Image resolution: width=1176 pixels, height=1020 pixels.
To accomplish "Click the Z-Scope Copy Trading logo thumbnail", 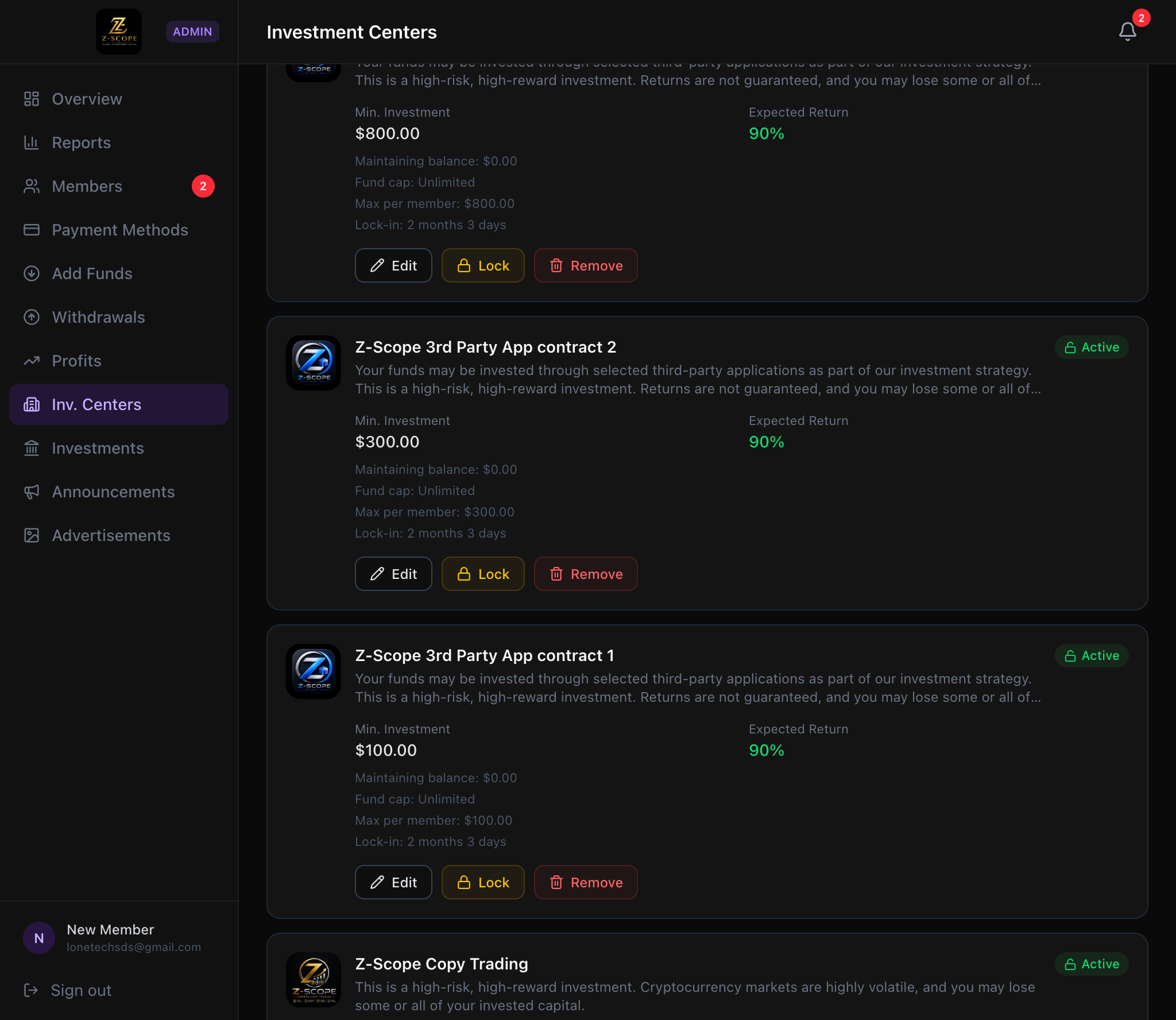I will (x=314, y=980).
